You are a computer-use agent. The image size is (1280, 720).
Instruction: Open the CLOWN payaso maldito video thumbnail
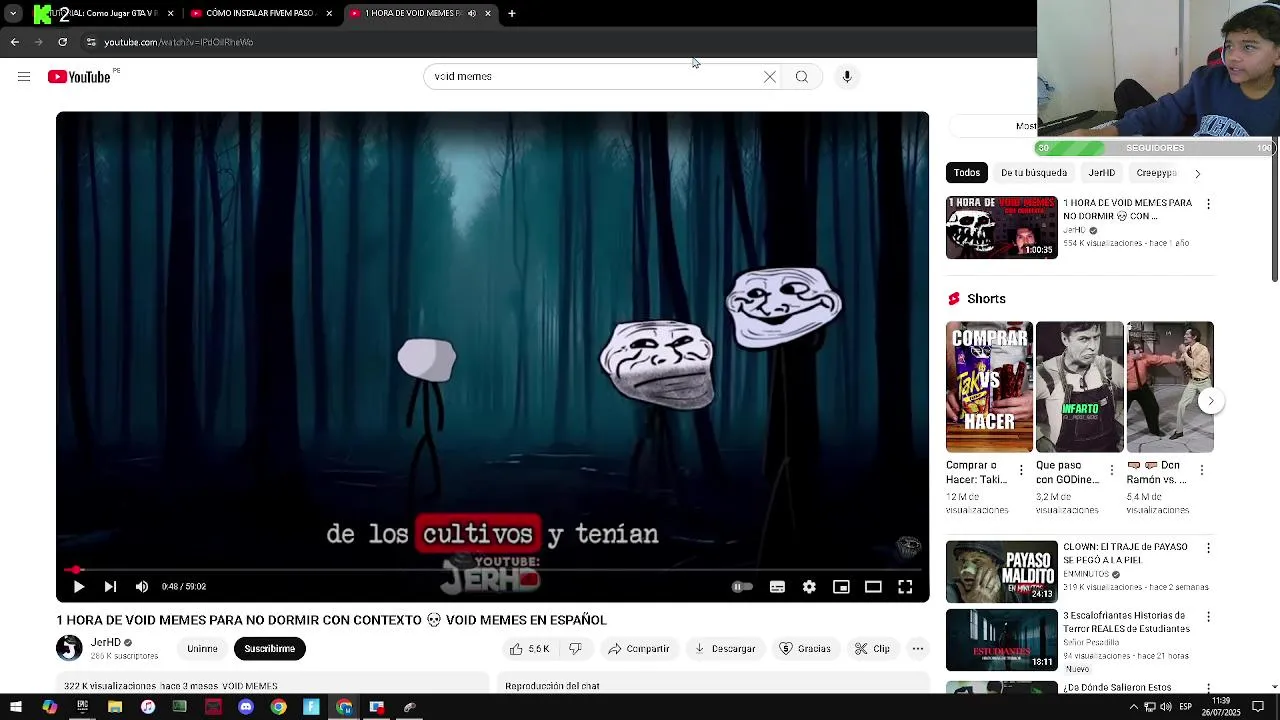[1001, 571]
